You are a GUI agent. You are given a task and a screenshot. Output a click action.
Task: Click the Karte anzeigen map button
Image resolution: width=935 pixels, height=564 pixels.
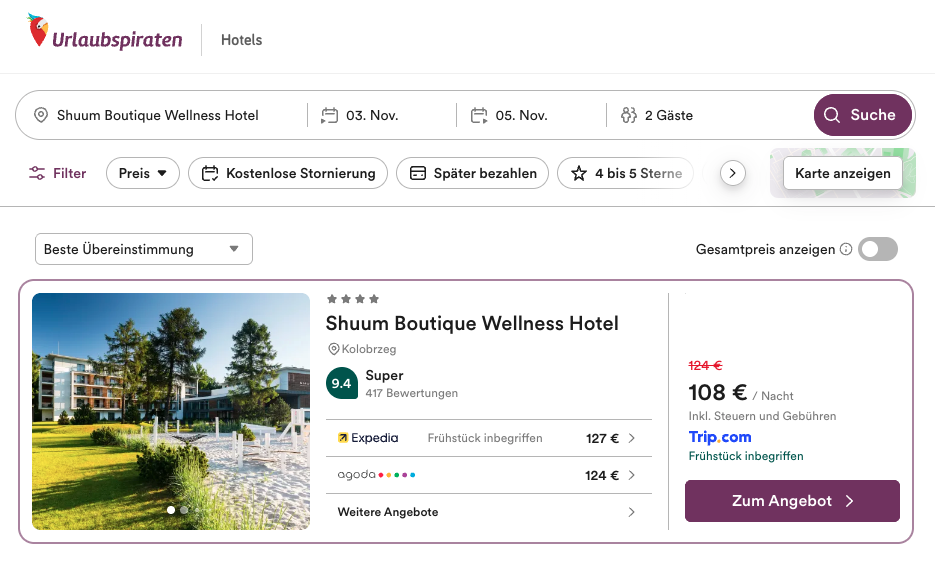pos(843,173)
